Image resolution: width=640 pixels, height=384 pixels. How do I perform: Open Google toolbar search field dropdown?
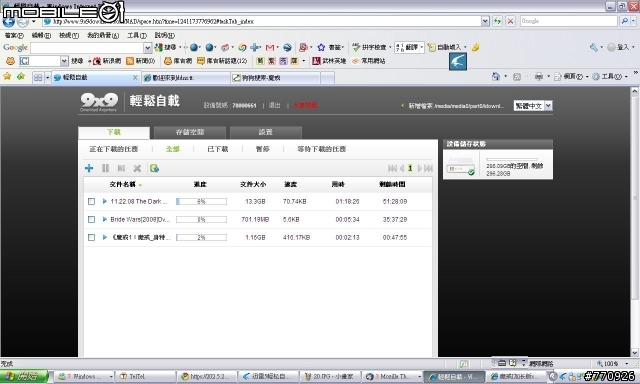coord(148,48)
